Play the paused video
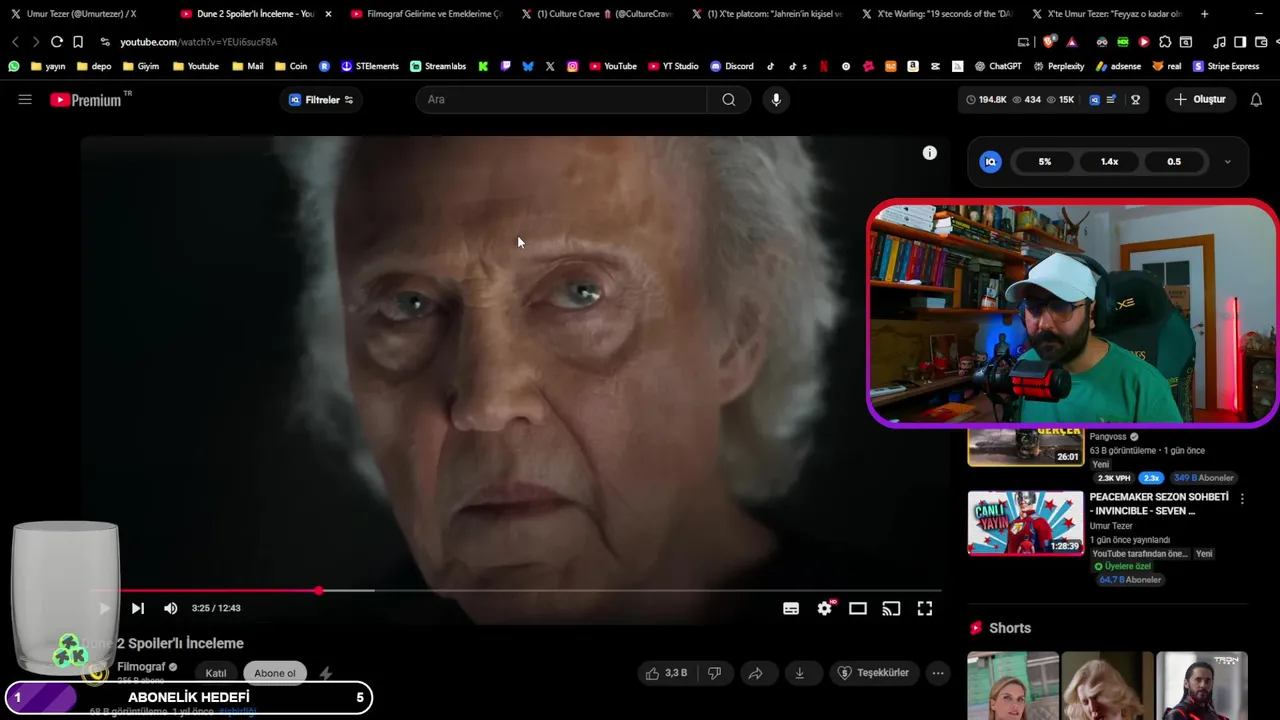The image size is (1280, 720). pos(104,608)
